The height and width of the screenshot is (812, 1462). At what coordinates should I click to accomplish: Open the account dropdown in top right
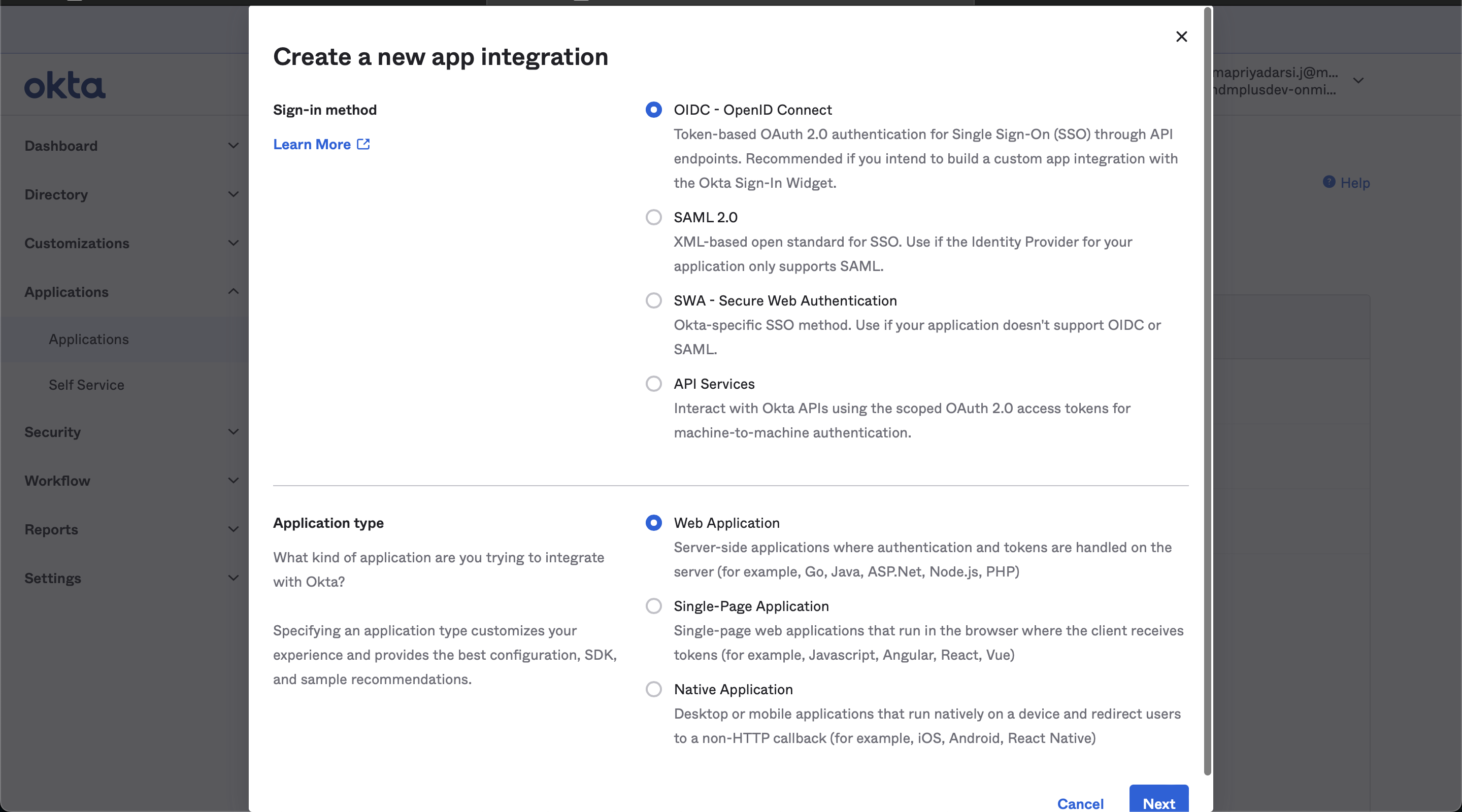point(1358,81)
